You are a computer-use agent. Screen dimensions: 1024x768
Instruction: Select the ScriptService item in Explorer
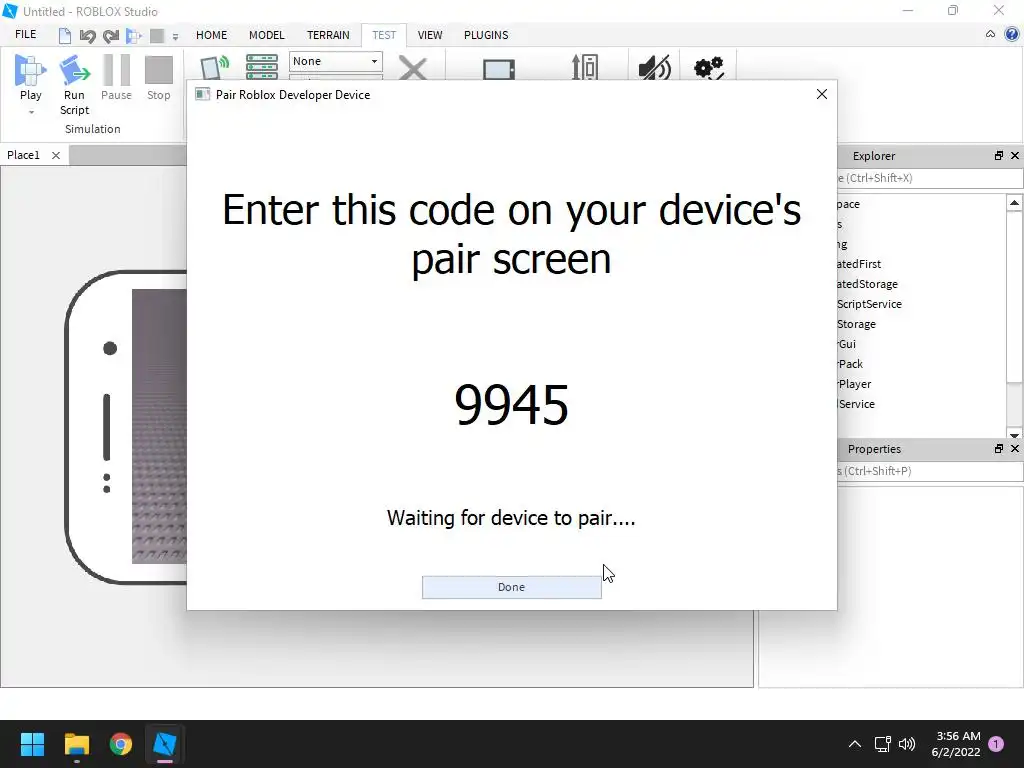click(x=869, y=304)
